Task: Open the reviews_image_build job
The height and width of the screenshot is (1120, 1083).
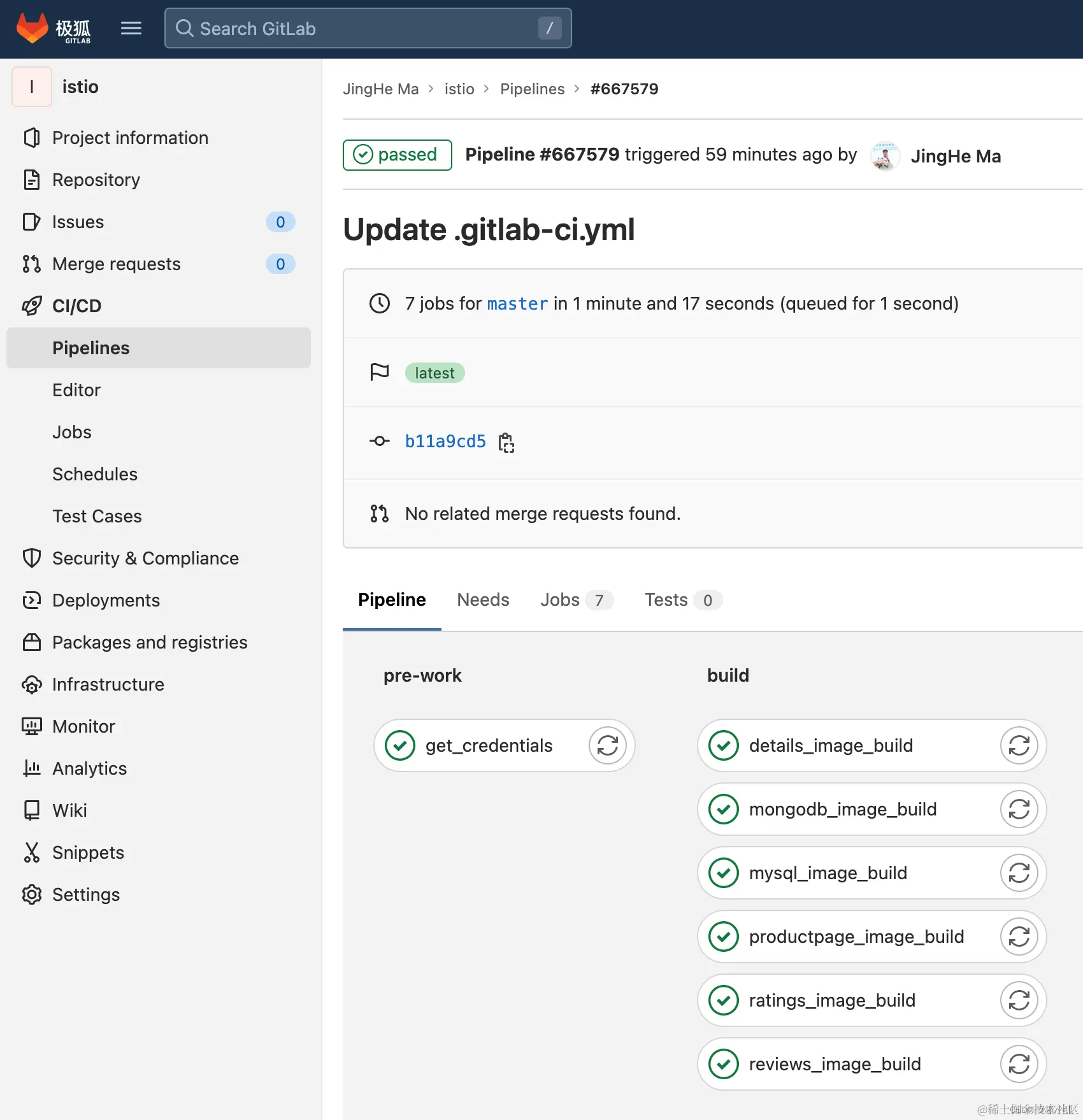Action: point(835,1064)
